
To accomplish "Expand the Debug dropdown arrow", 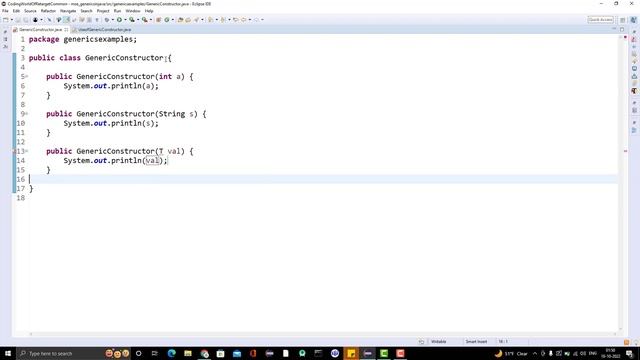I will [x=112, y=20].
